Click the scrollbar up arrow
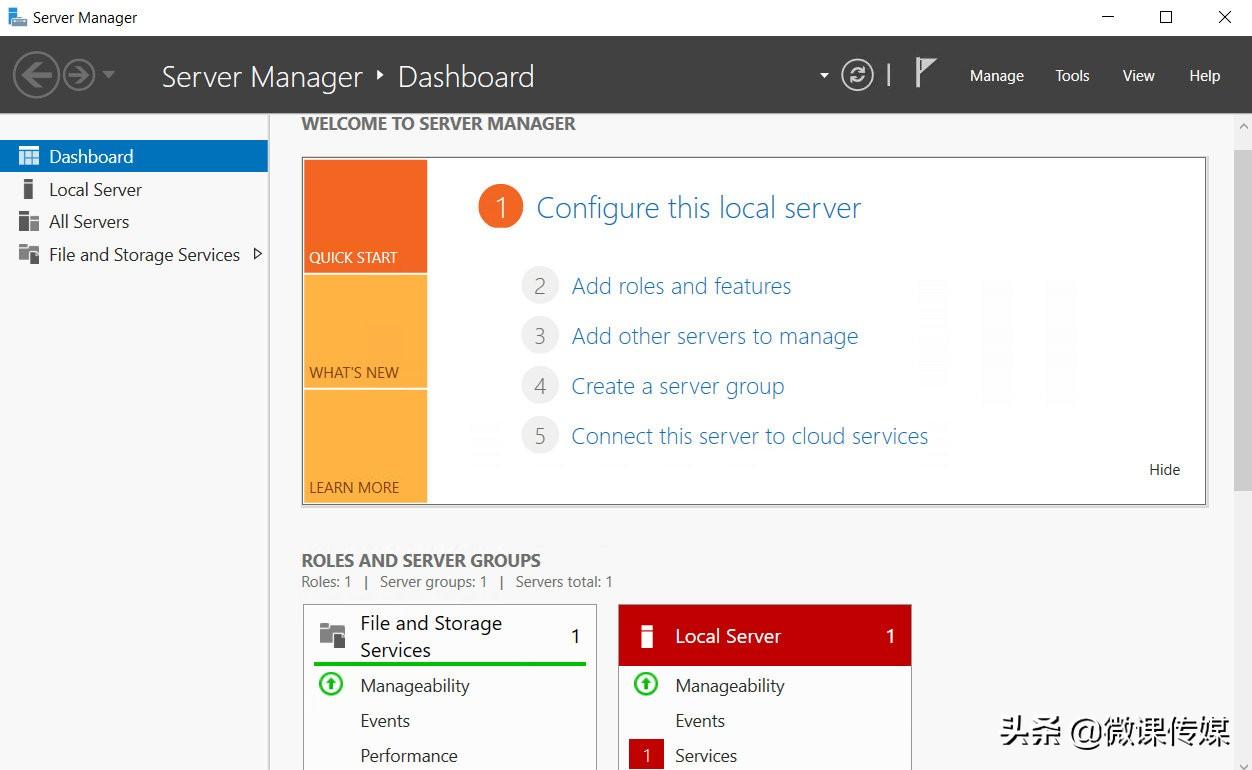This screenshot has width=1252, height=770. coord(1243,127)
